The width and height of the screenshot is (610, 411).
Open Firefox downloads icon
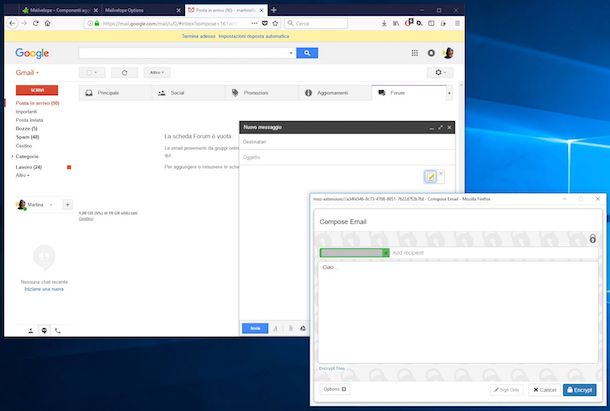click(384, 23)
